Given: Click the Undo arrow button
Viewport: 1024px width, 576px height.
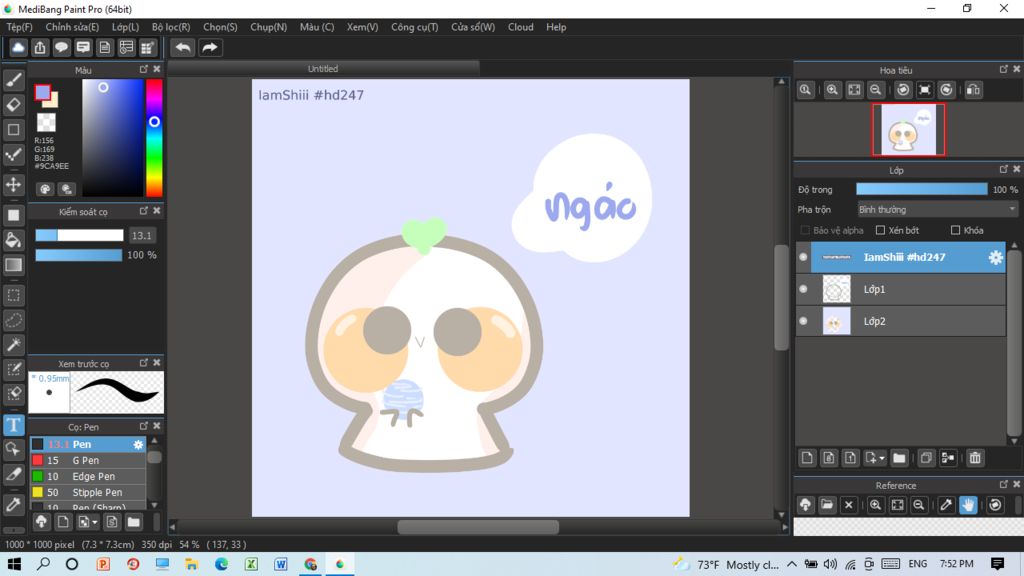Looking at the screenshot, I should [183, 48].
